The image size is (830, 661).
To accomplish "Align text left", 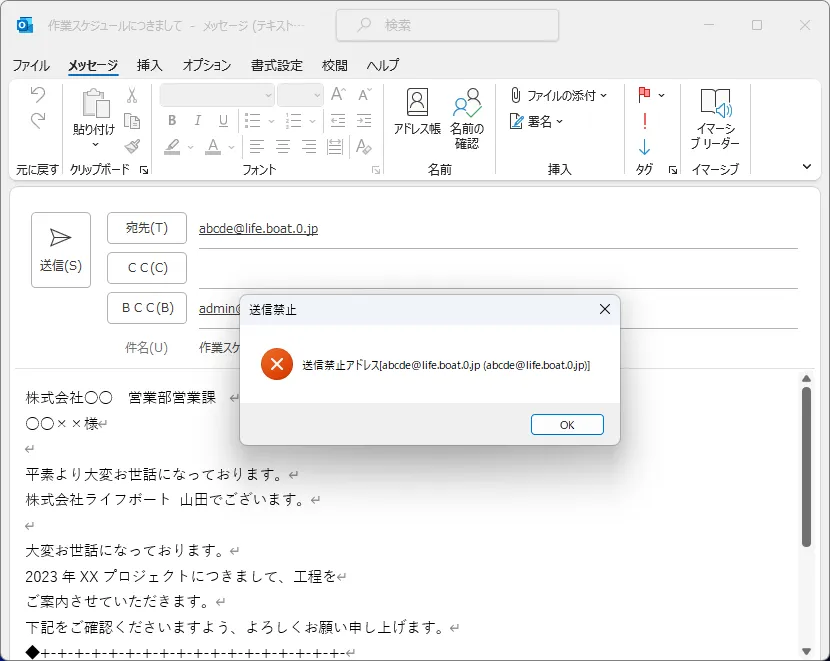I will [x=257, y=147].
